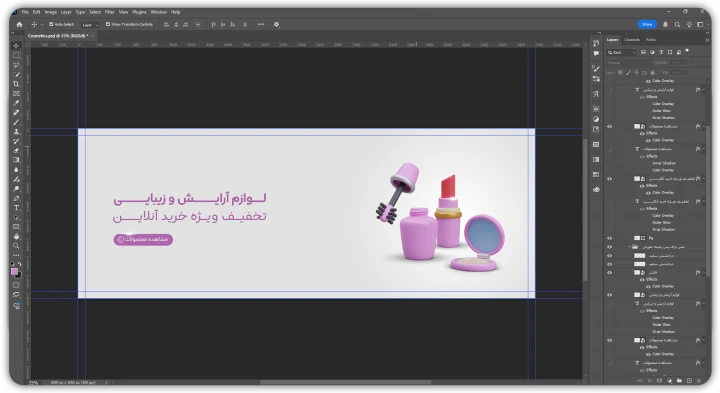
Task: Select the Hand tool
Action: click(x=17, y=236)
